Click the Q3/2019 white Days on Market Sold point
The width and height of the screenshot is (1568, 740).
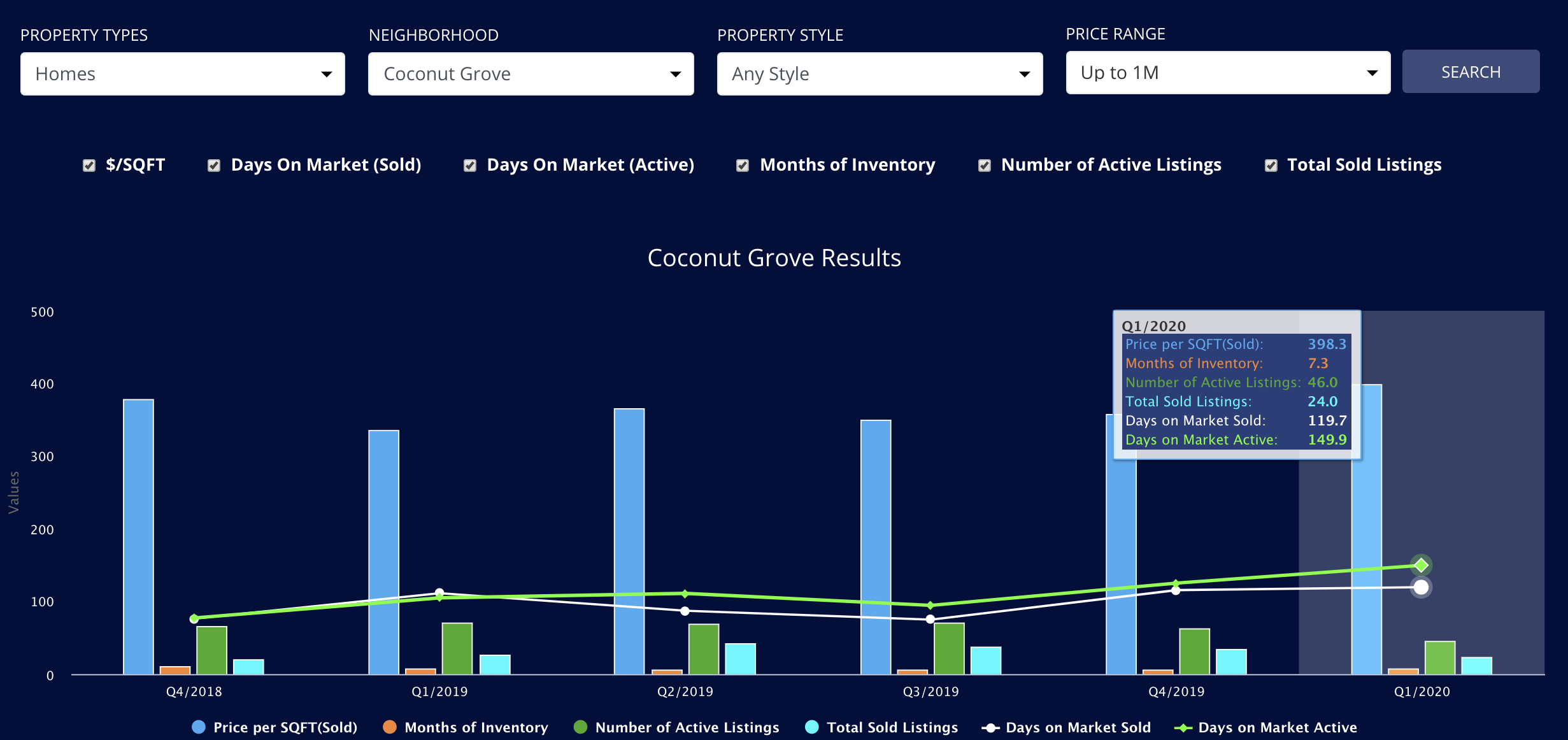coord(930,619)
